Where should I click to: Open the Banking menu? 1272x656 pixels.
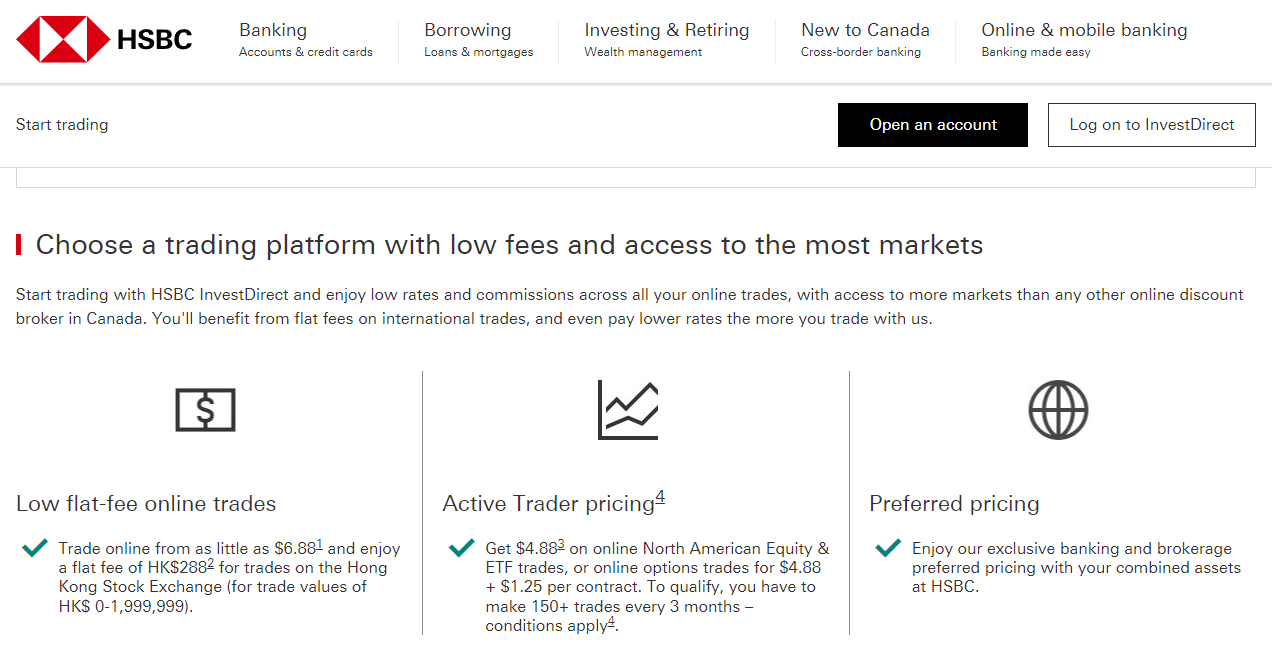click(x=306, y=40)
